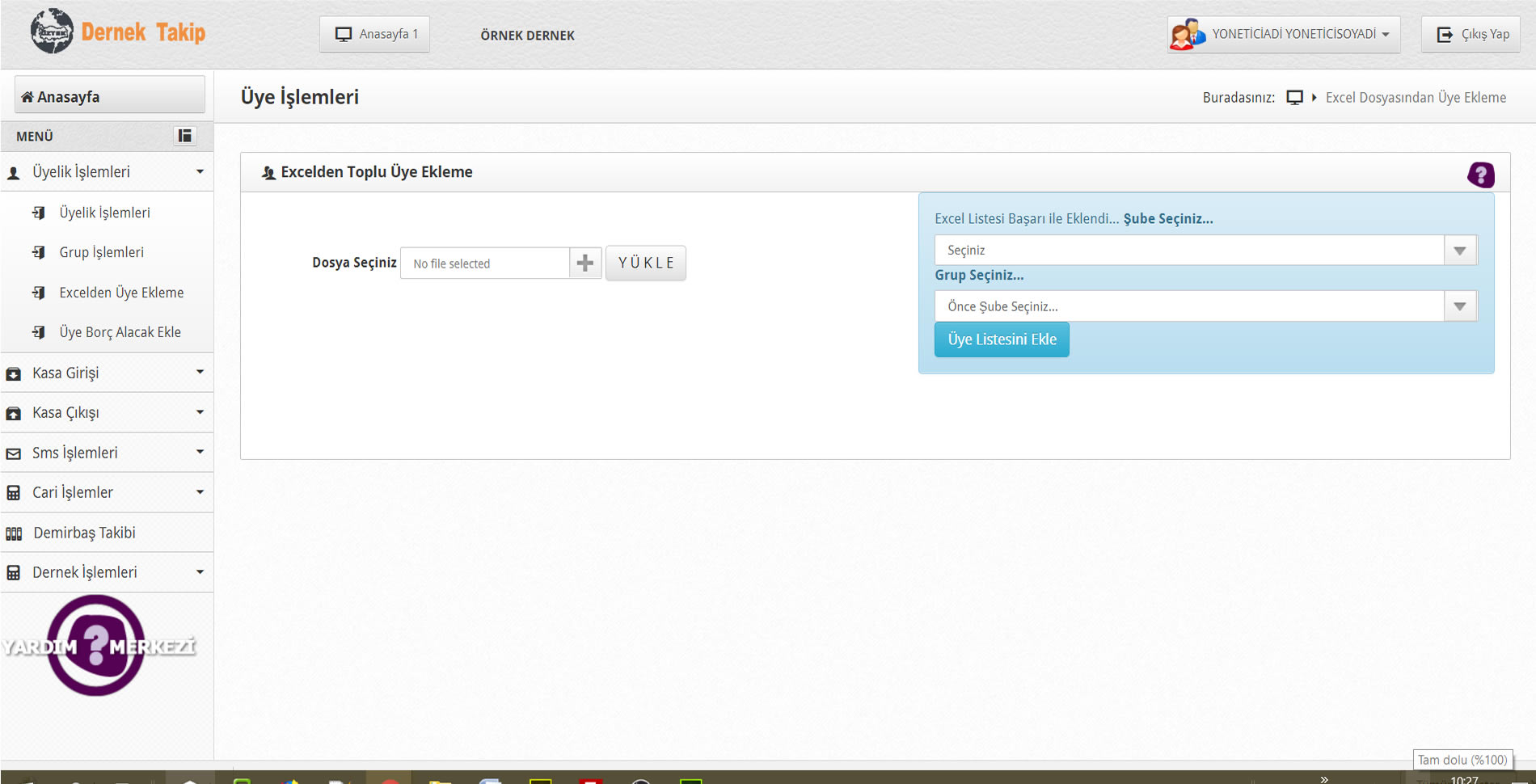This screenshot has height=784, width=1536.
Task: Open the Grup Seçiniz dropdown
Action: click(x=1205, y=306)
